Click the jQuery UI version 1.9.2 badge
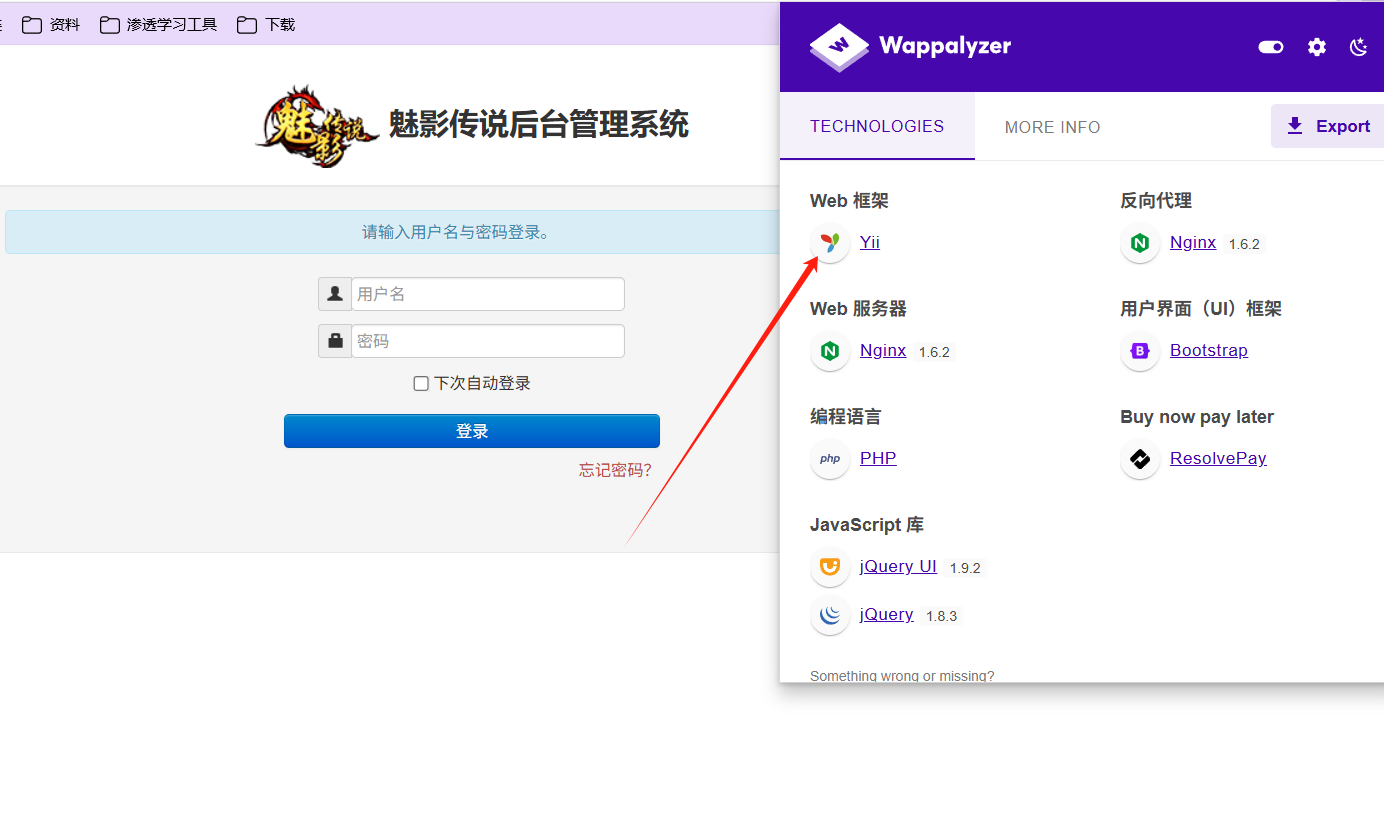The image size is (1384, 817). coord(965,568)
